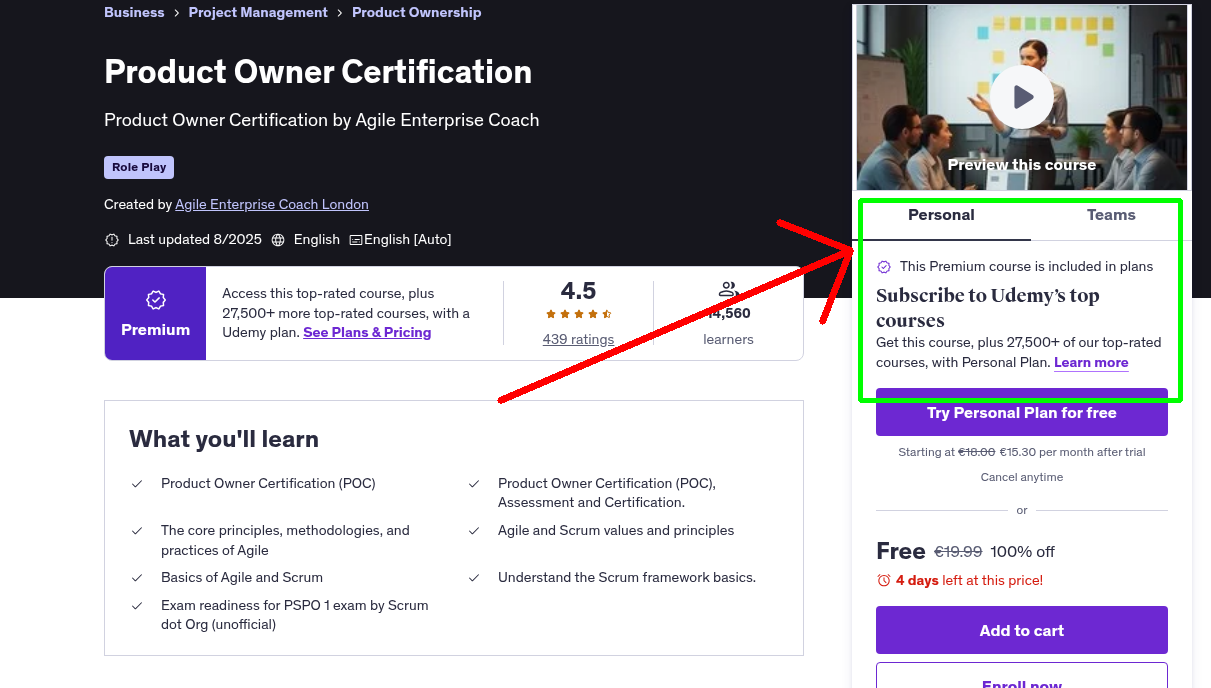Select the Basics of Agile and Scrum item
The height and width of the screenshot is (688, 1211).
pos(242,577)
